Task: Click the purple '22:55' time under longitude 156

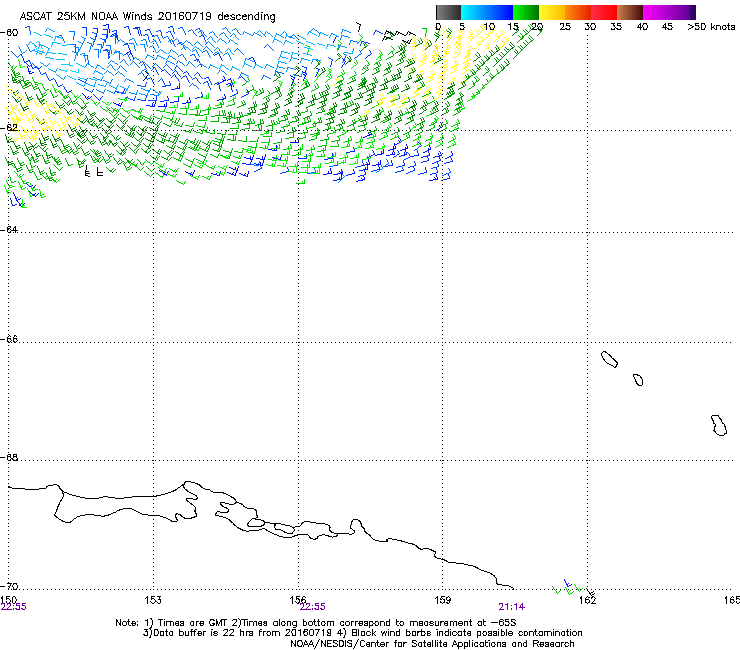Action: tap(312, 607)
